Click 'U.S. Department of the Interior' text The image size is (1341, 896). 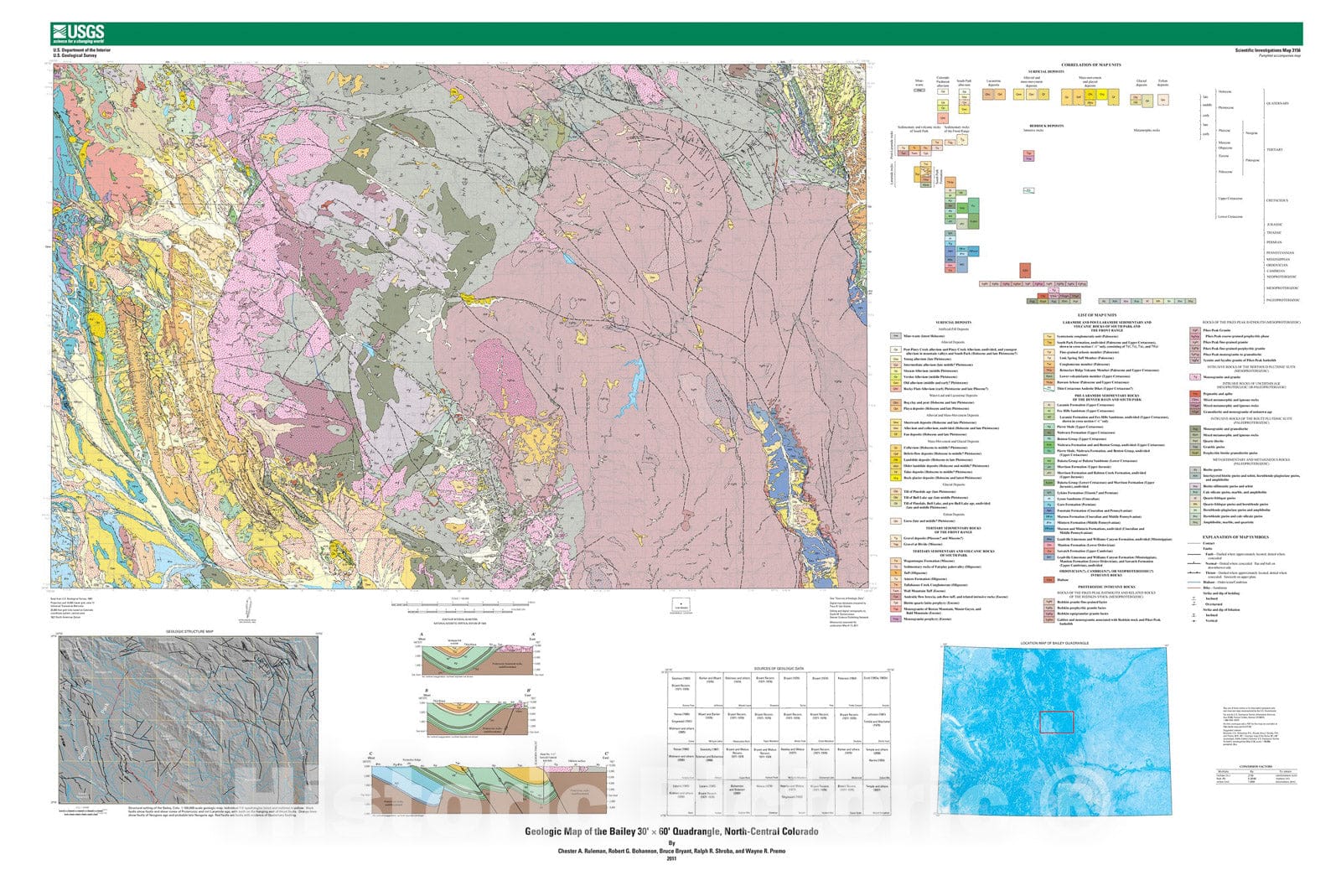[x=81, y=50]
